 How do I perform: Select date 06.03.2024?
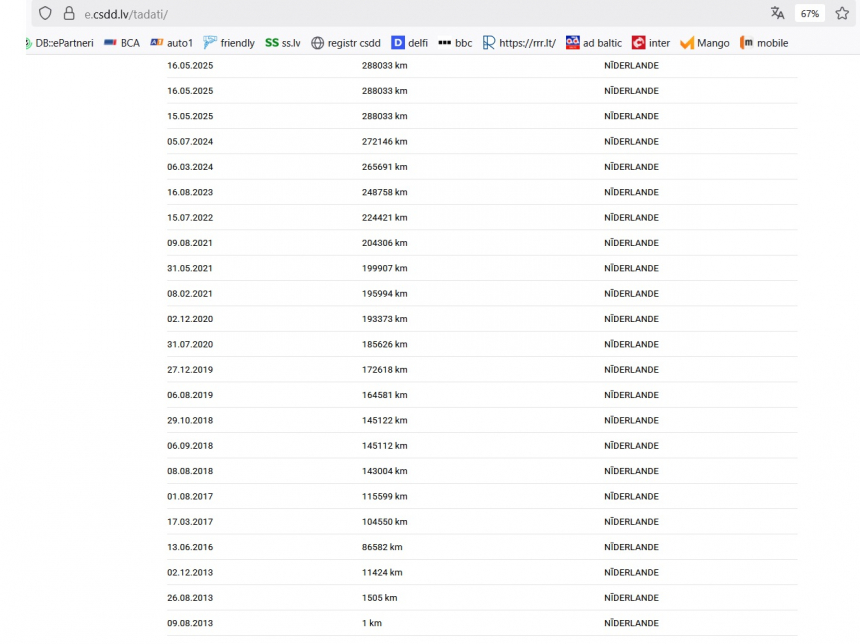(190, 167)
